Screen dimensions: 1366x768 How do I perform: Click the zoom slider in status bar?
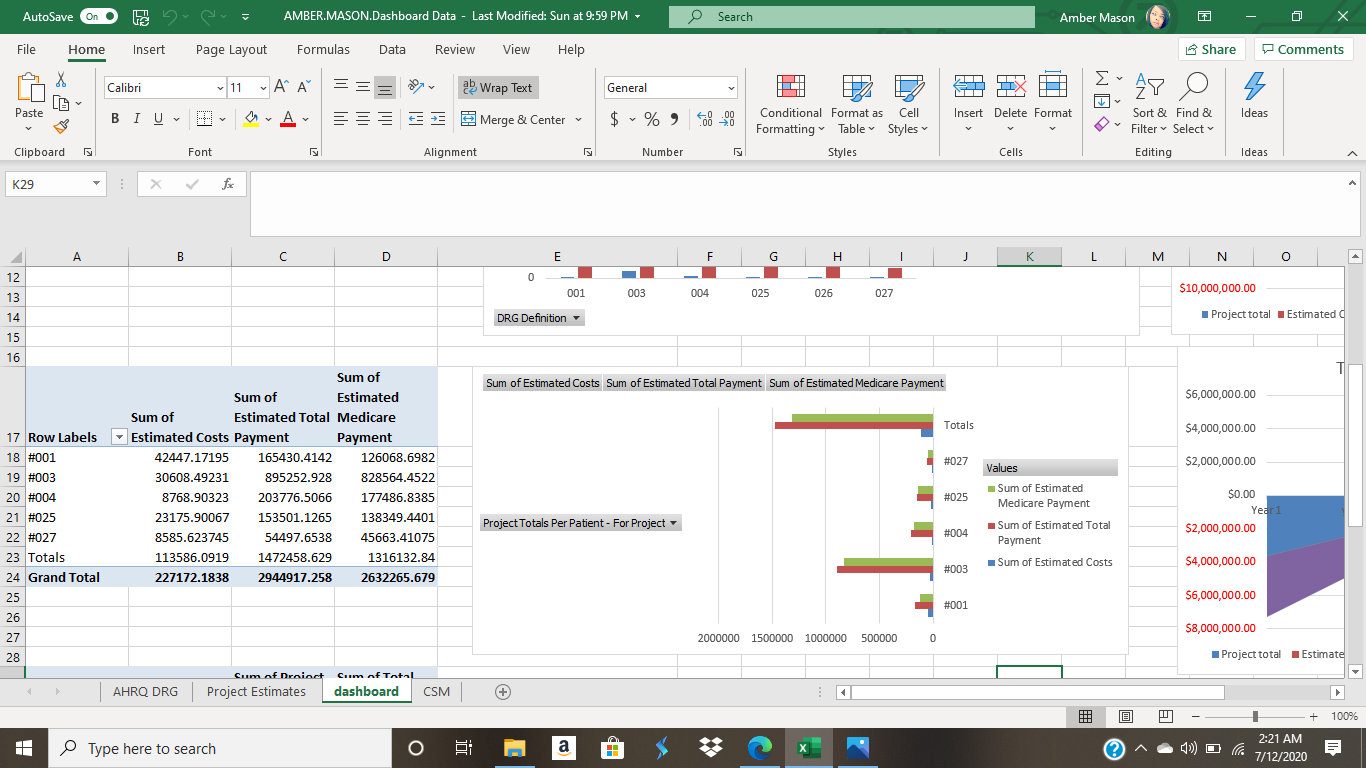tap(1254, 716)
